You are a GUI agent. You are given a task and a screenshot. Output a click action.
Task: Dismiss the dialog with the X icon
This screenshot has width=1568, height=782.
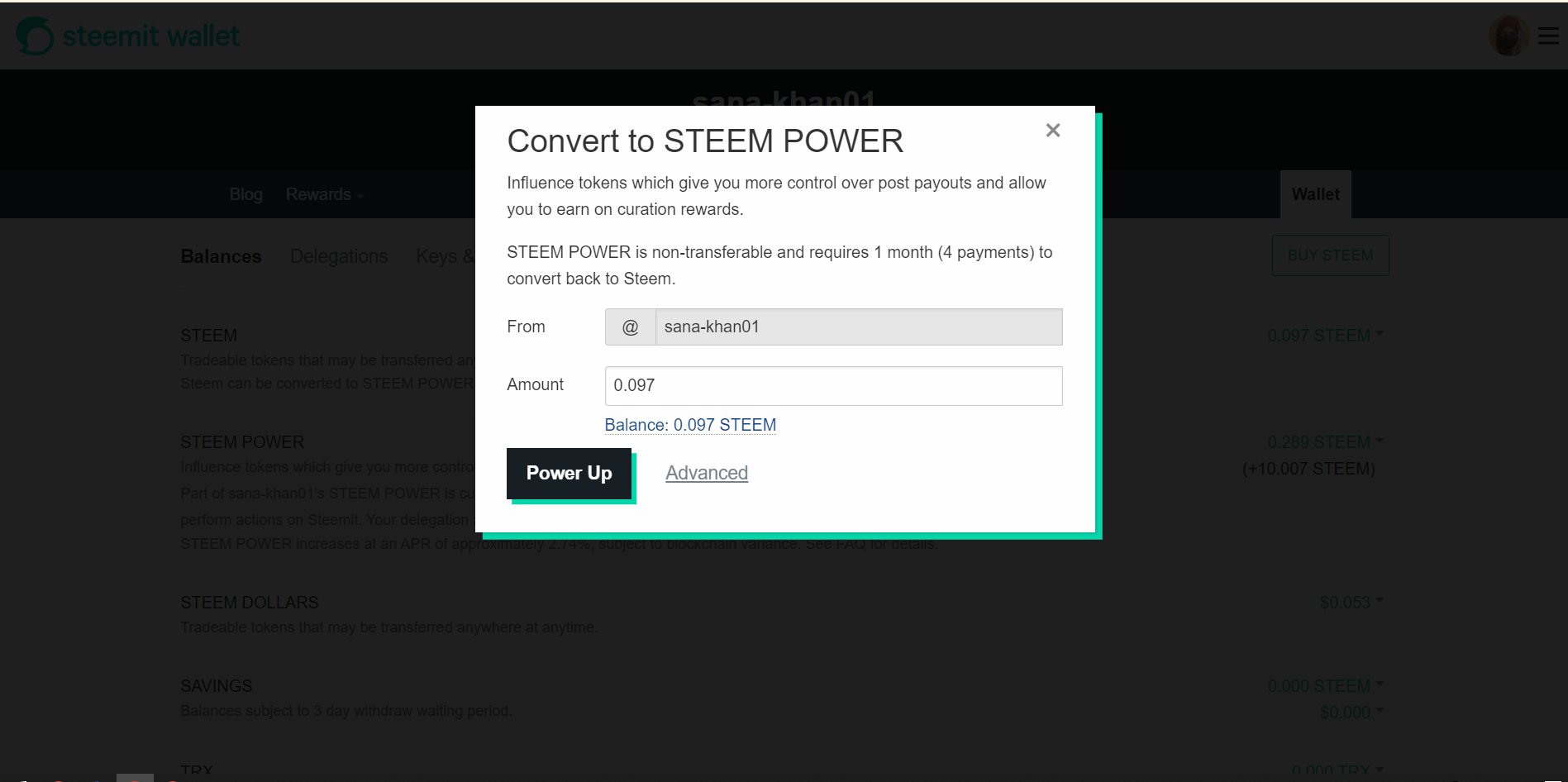click(1052, 130)
